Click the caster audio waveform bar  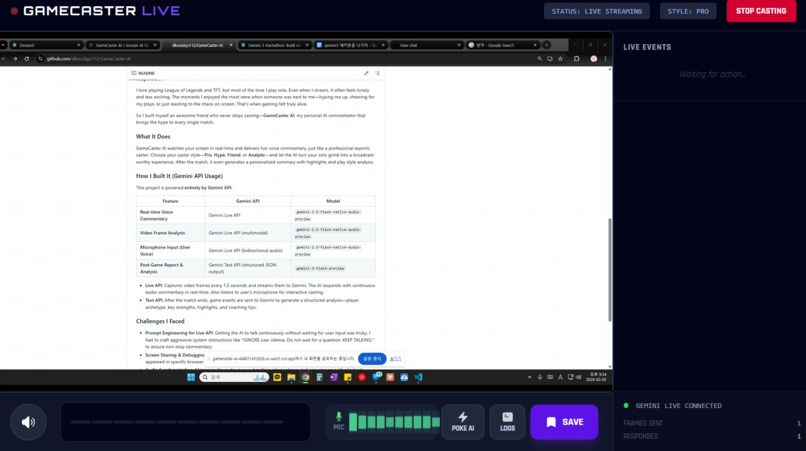(186, 422)
